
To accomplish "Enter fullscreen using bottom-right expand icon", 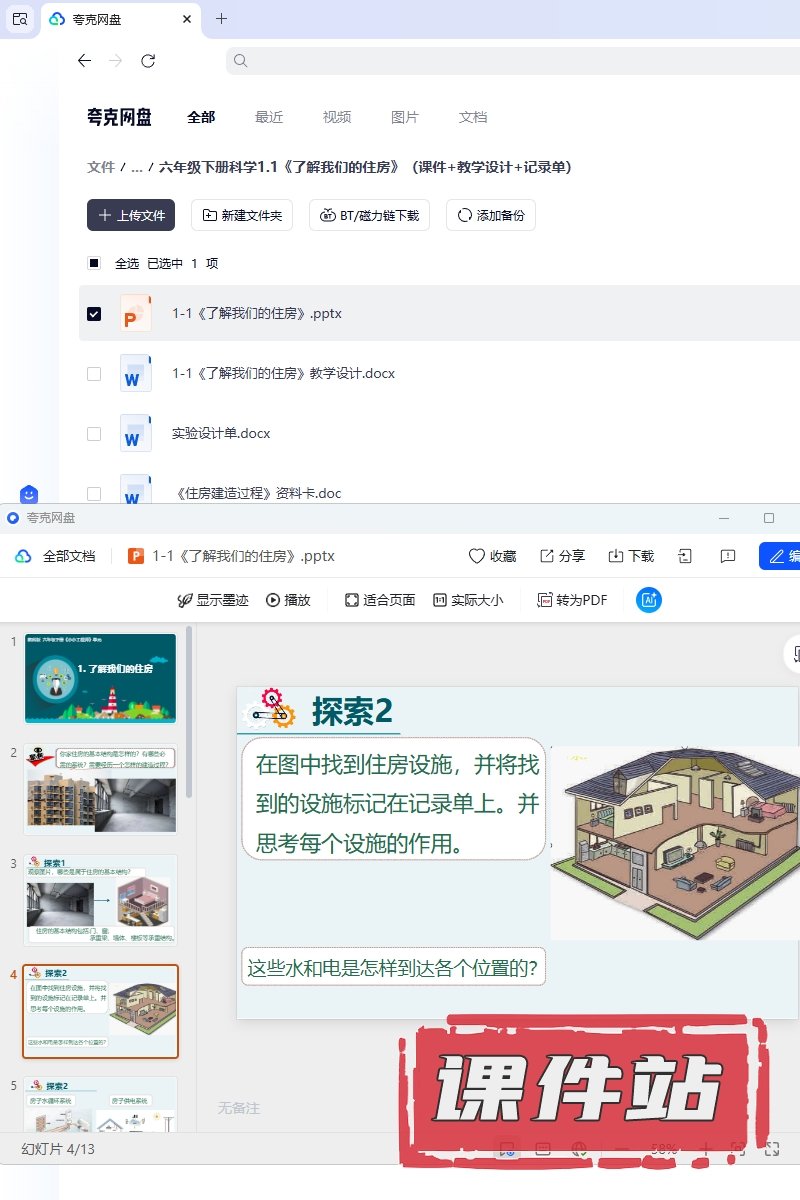I will [x=771, y=1150].
